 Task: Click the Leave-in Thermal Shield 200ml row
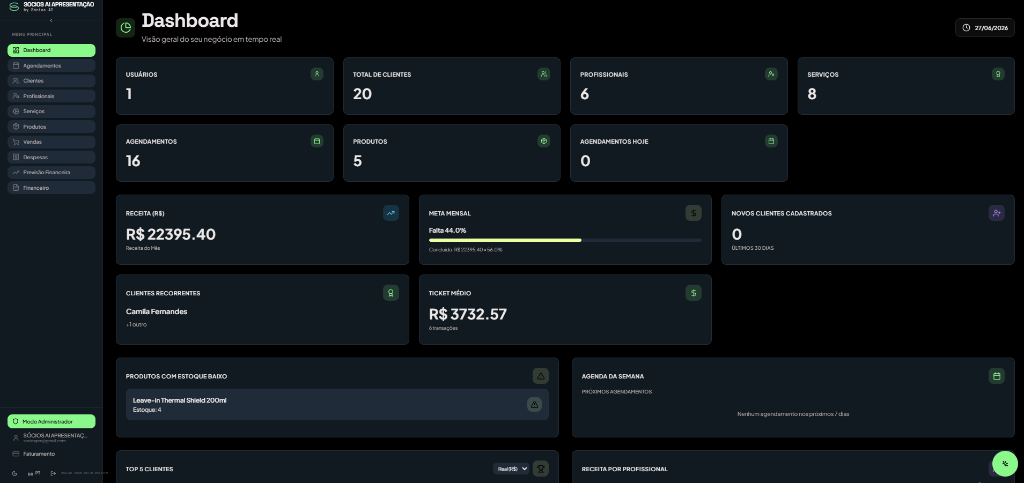click(337, 405)
